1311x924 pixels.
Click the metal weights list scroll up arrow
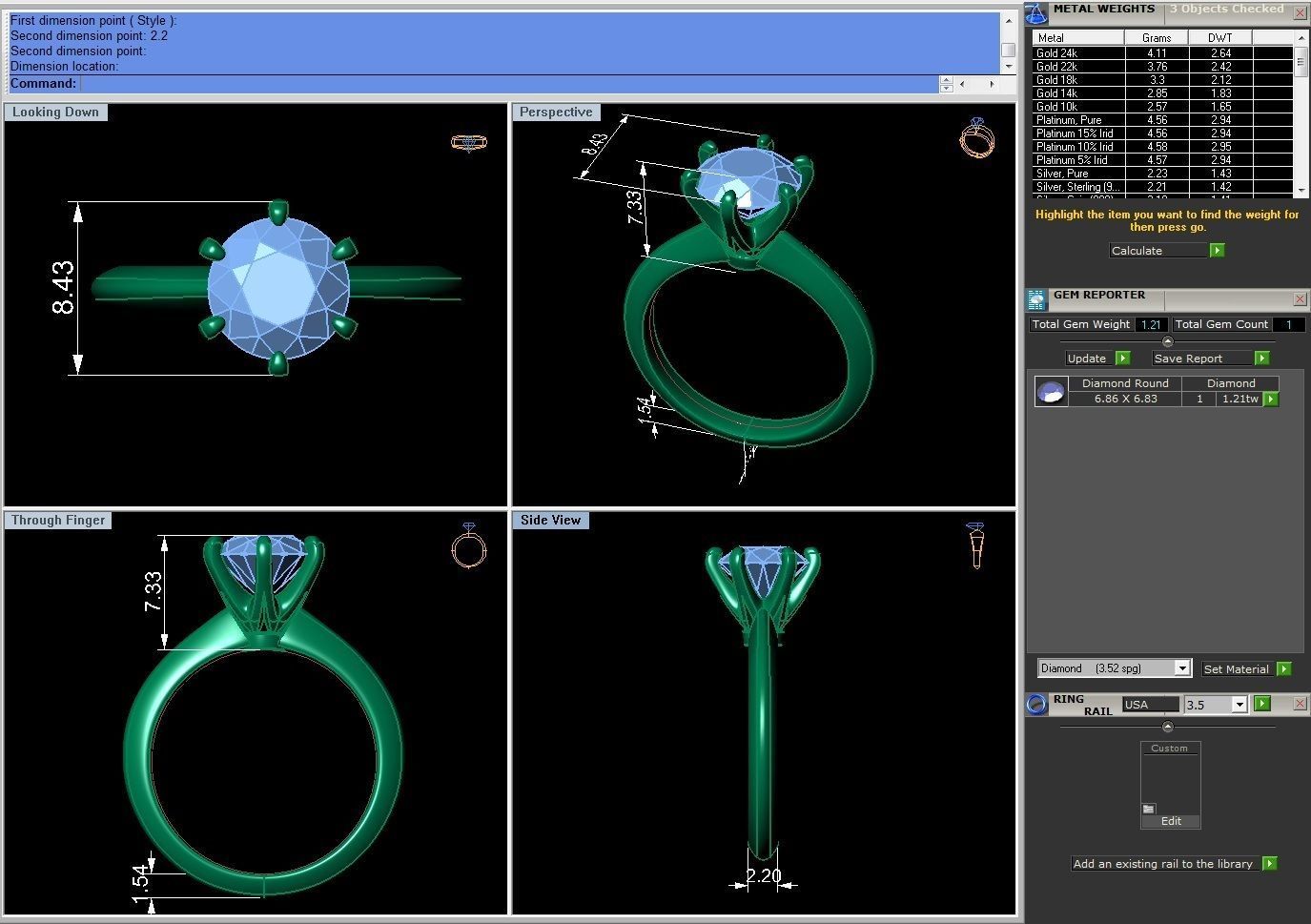click(1301, 37)
